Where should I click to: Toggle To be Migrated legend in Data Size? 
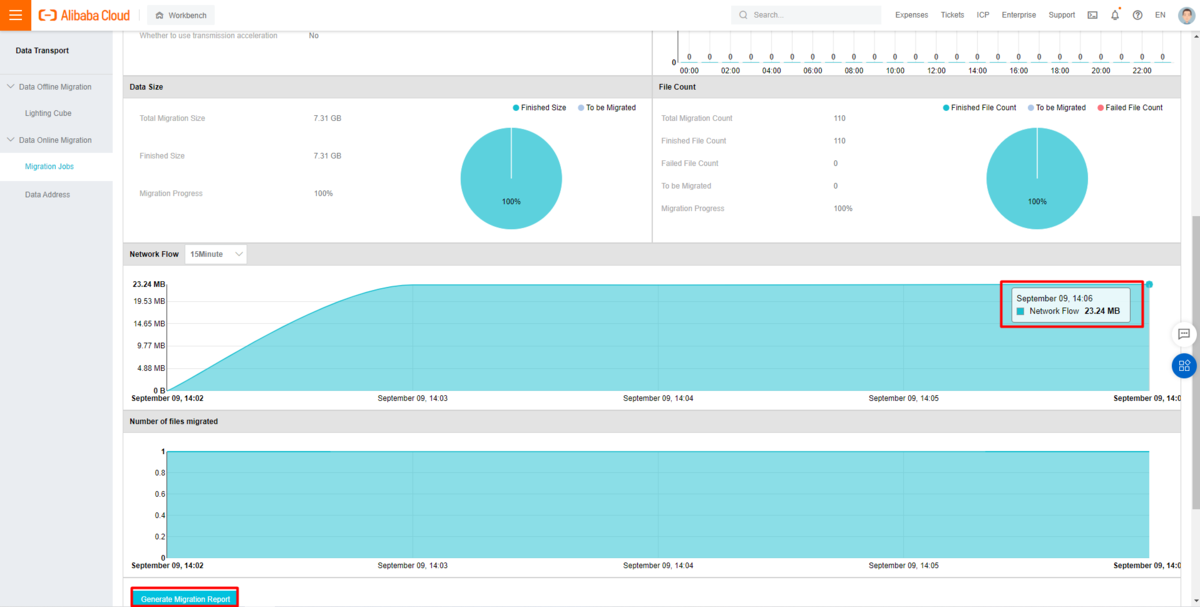[607, 107]
